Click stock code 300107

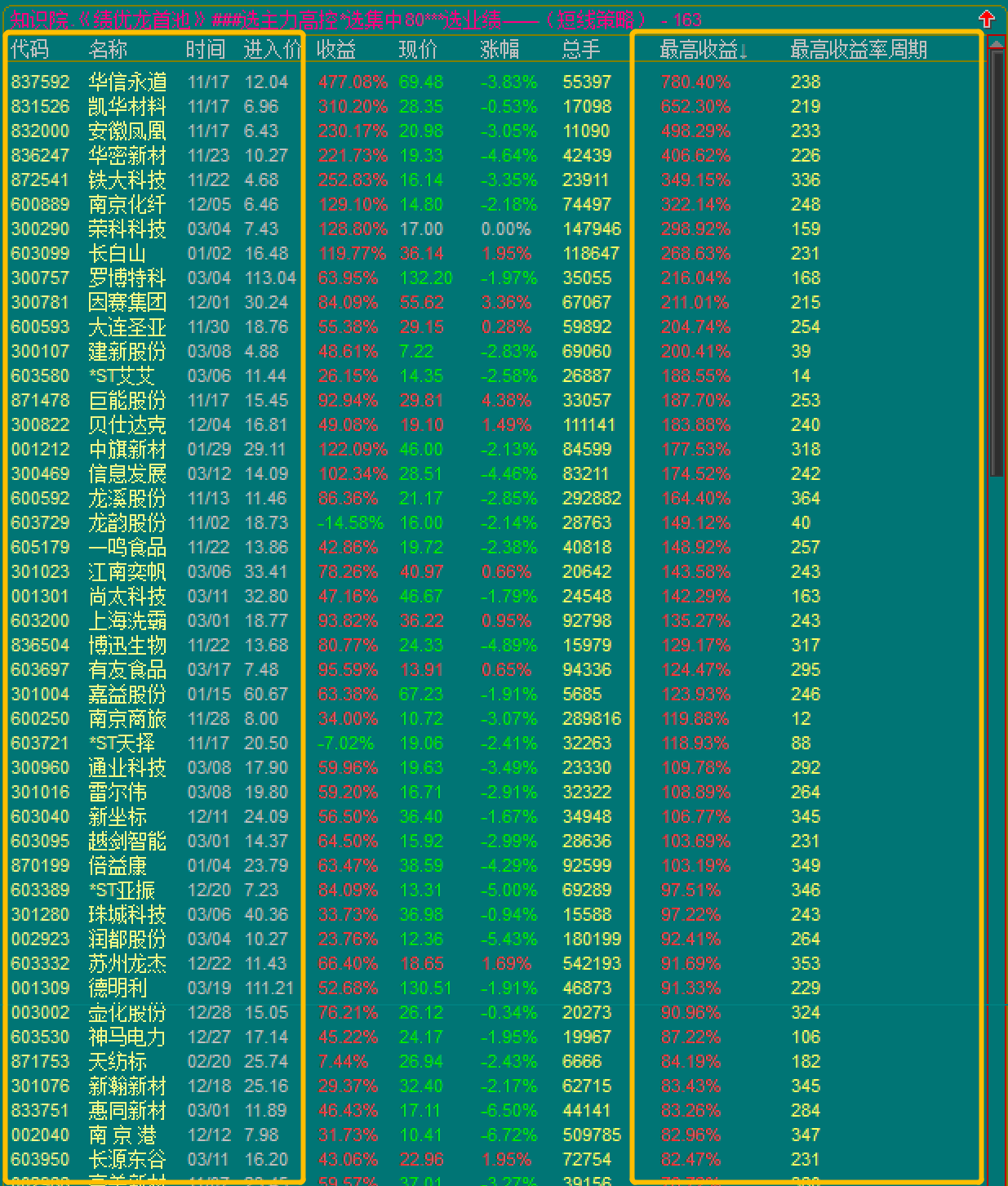pos(41,351)
